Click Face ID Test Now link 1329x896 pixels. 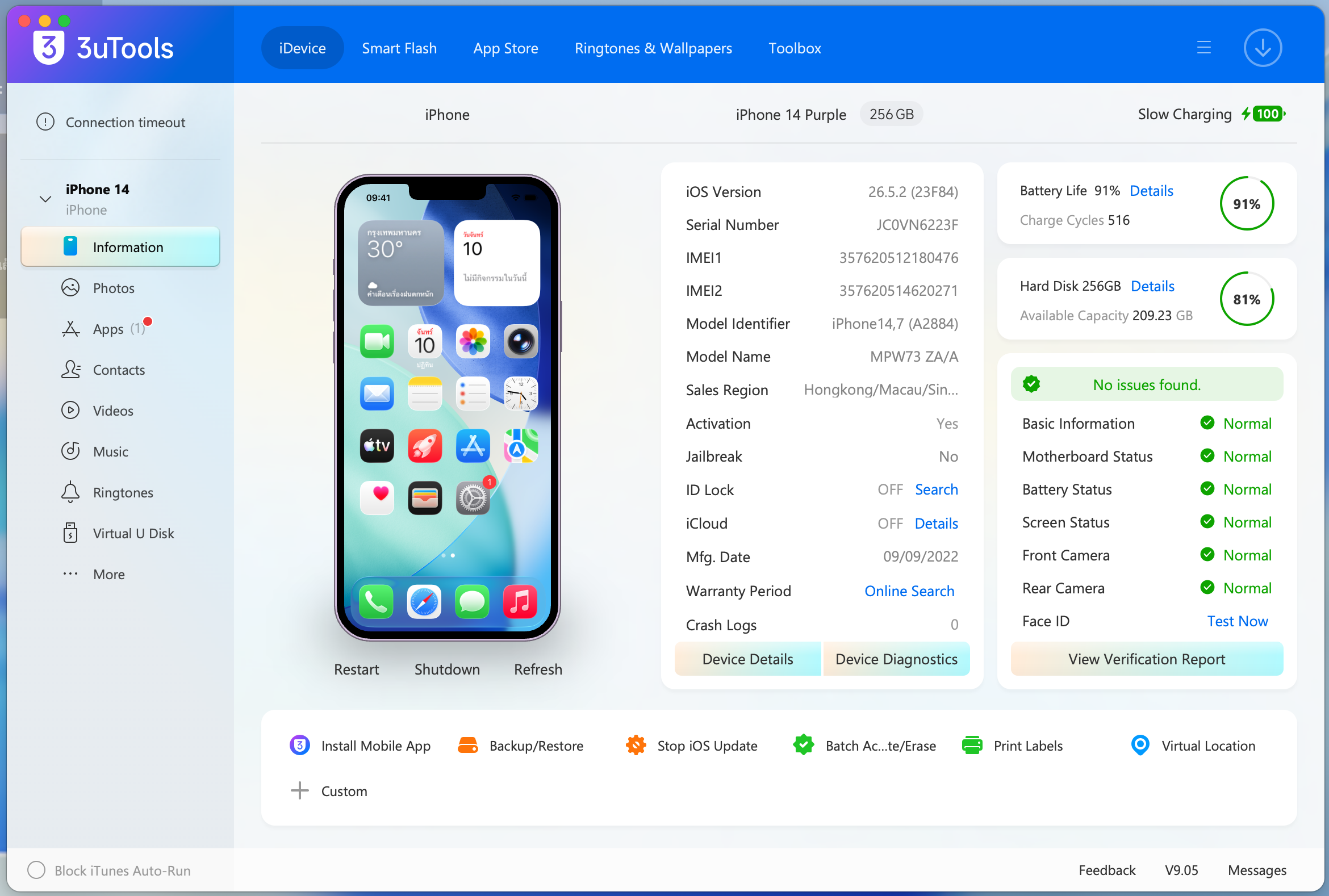coord(1237,621)
